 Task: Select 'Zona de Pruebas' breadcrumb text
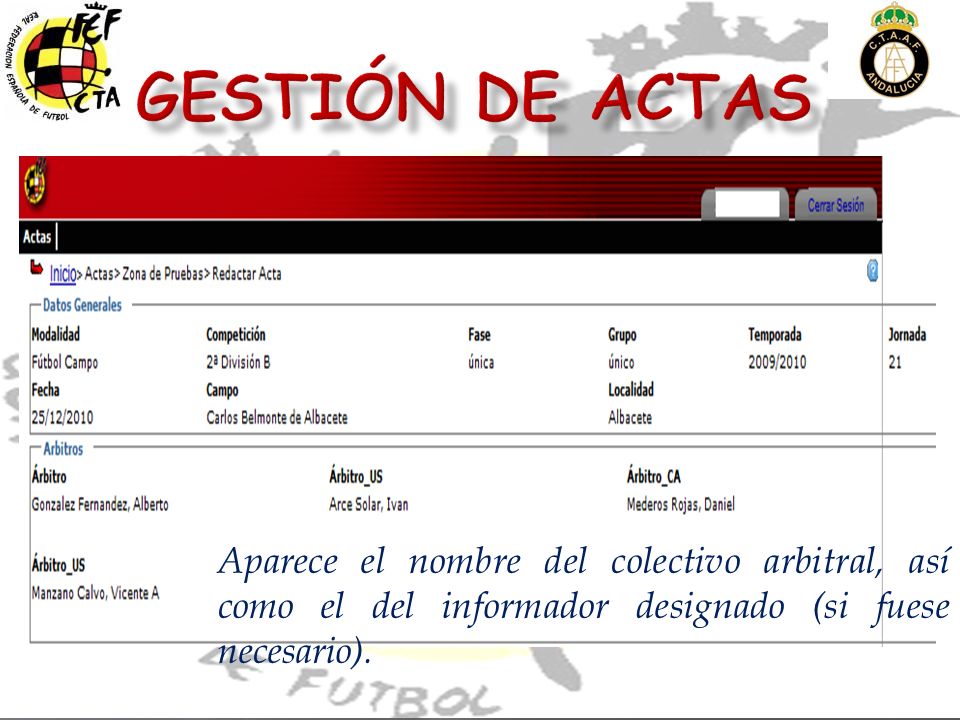(162, 274)
